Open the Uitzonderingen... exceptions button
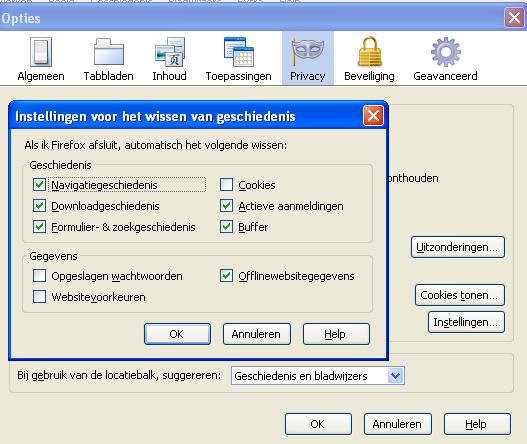527x444 pixels. (458, 247)
